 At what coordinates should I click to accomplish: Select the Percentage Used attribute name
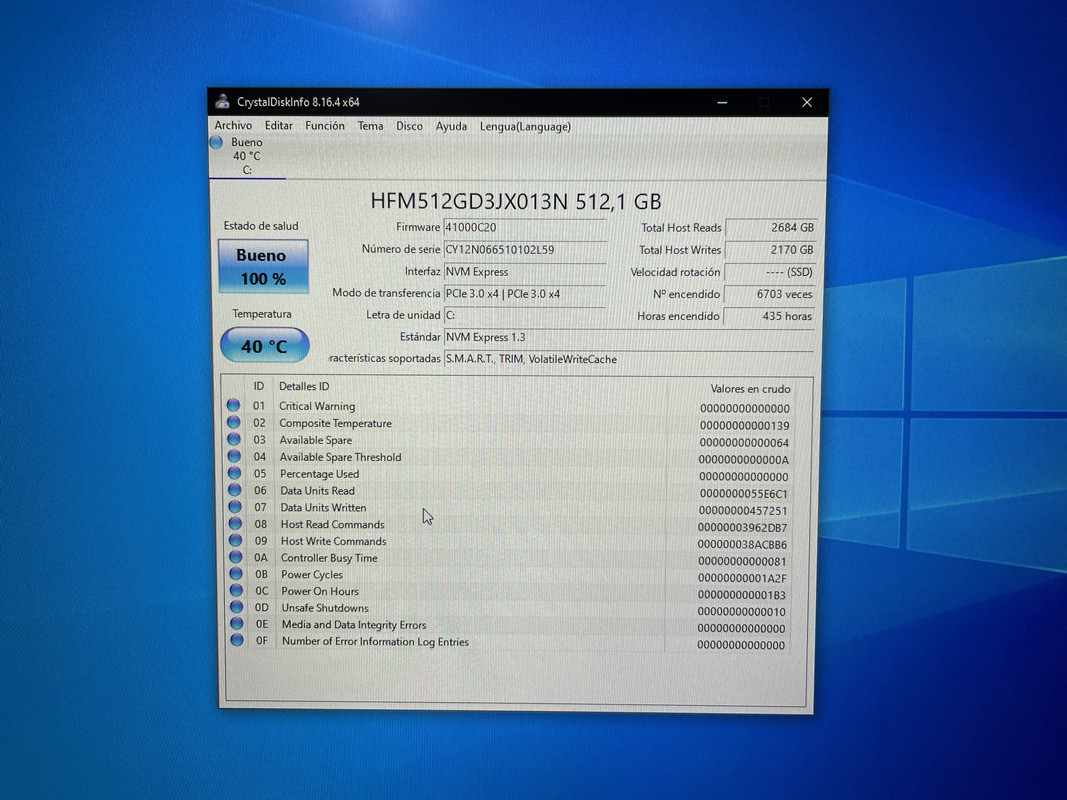[319, 474]
